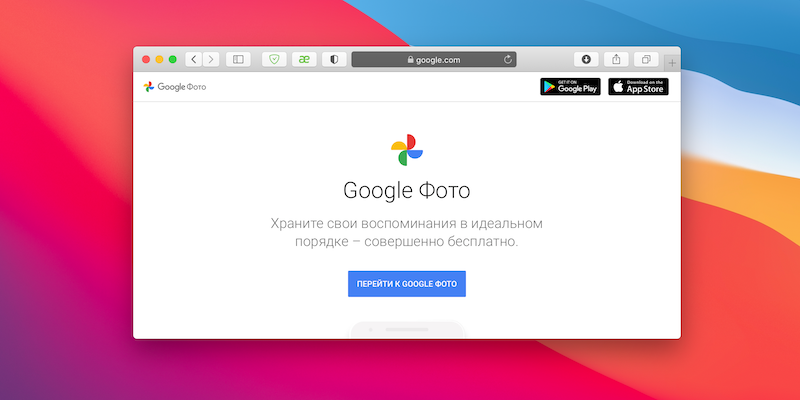Open the half-shaded privacy shield icon

[x=334, y=59]
